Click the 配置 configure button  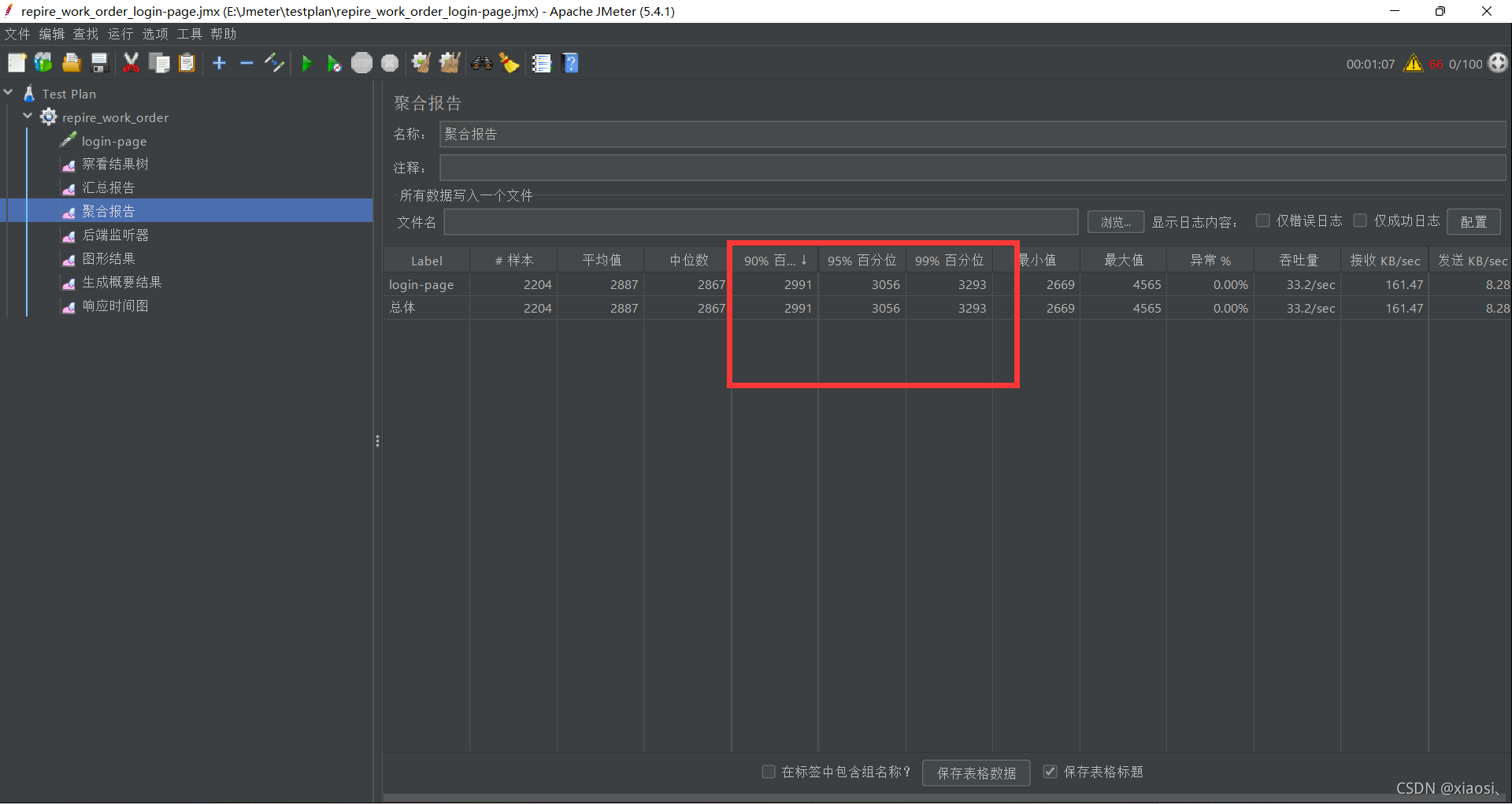1473,222
